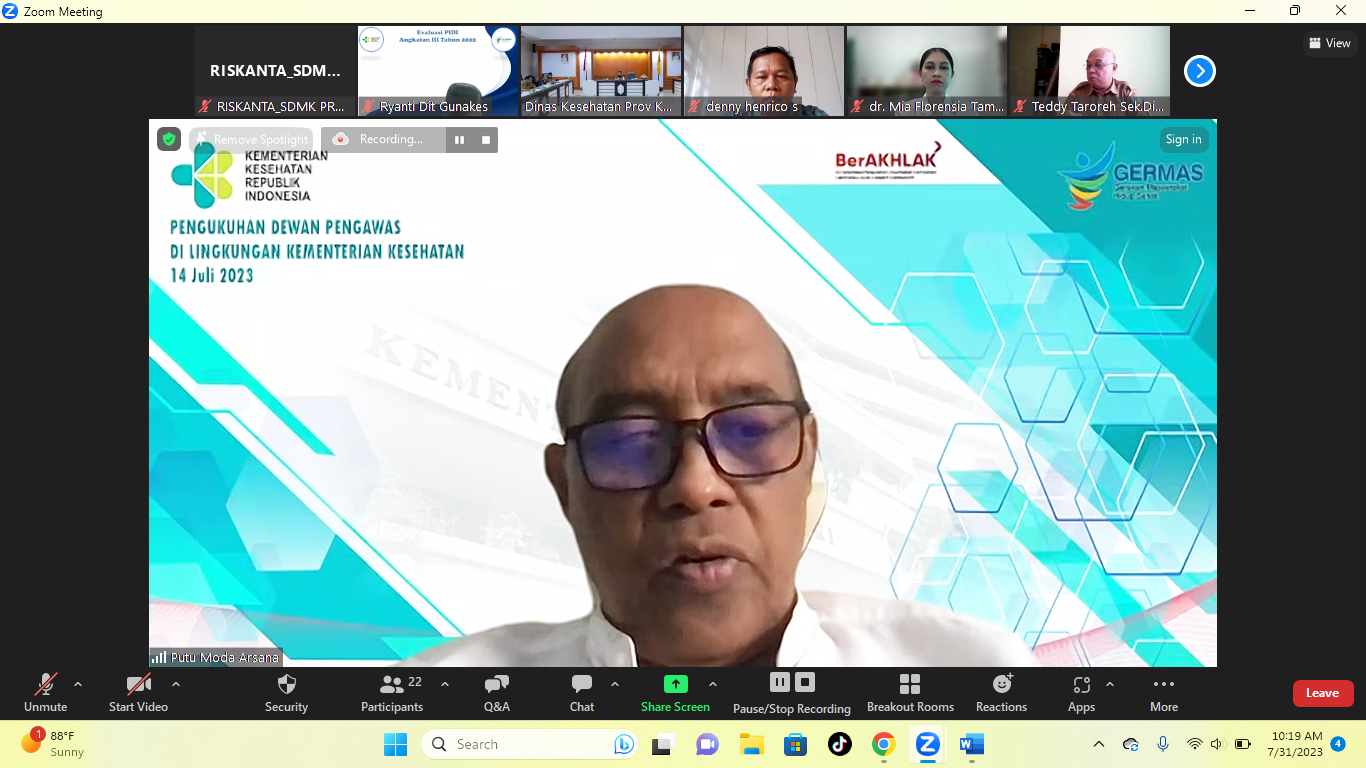1366x768 pixels.
Task: Stop recording via top recording indicator
Action: click(x=486, y=140)
